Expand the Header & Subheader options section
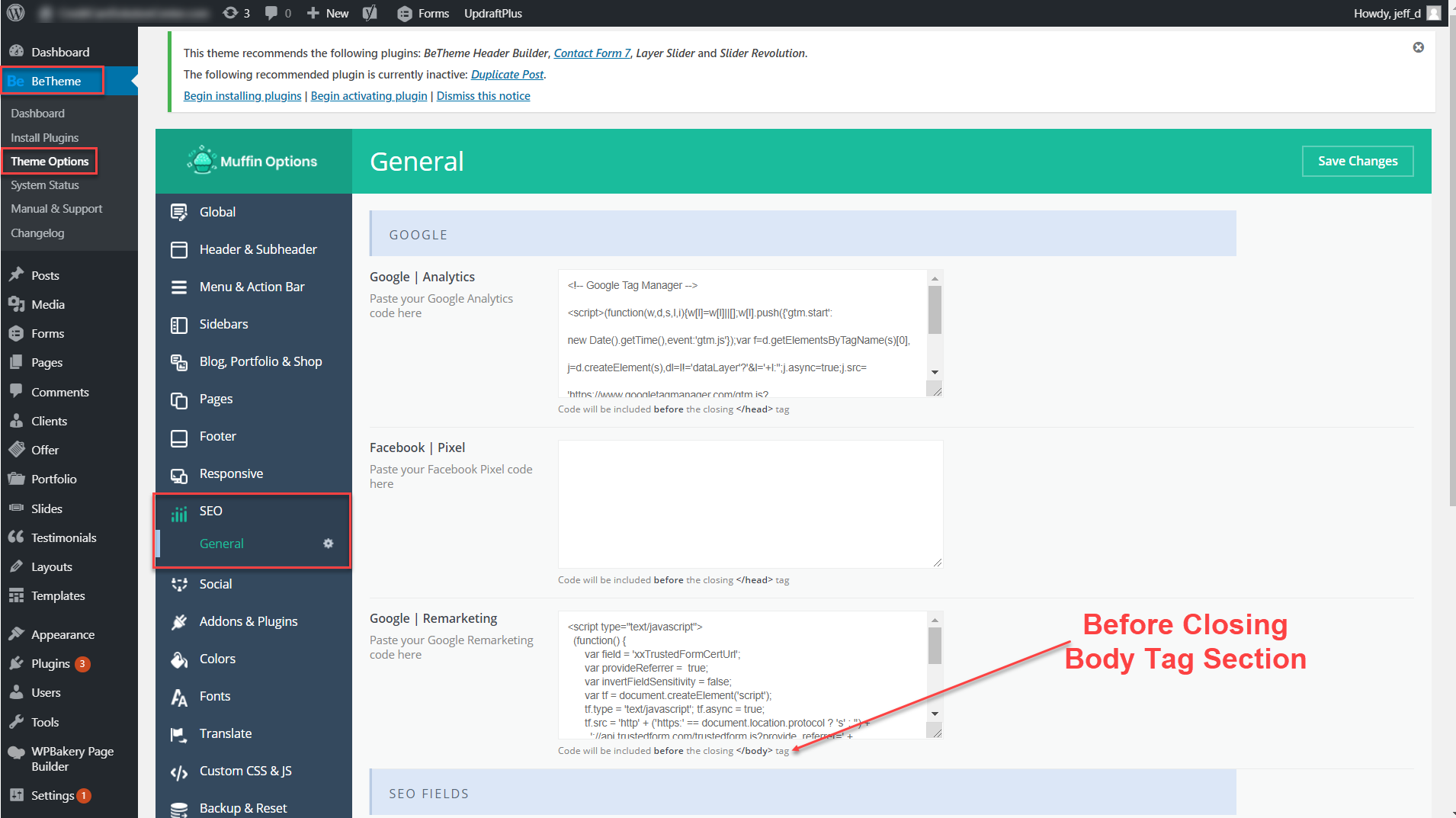Image resolution: width=1456 pixels, height=818 pixels. tap(258, 249)
